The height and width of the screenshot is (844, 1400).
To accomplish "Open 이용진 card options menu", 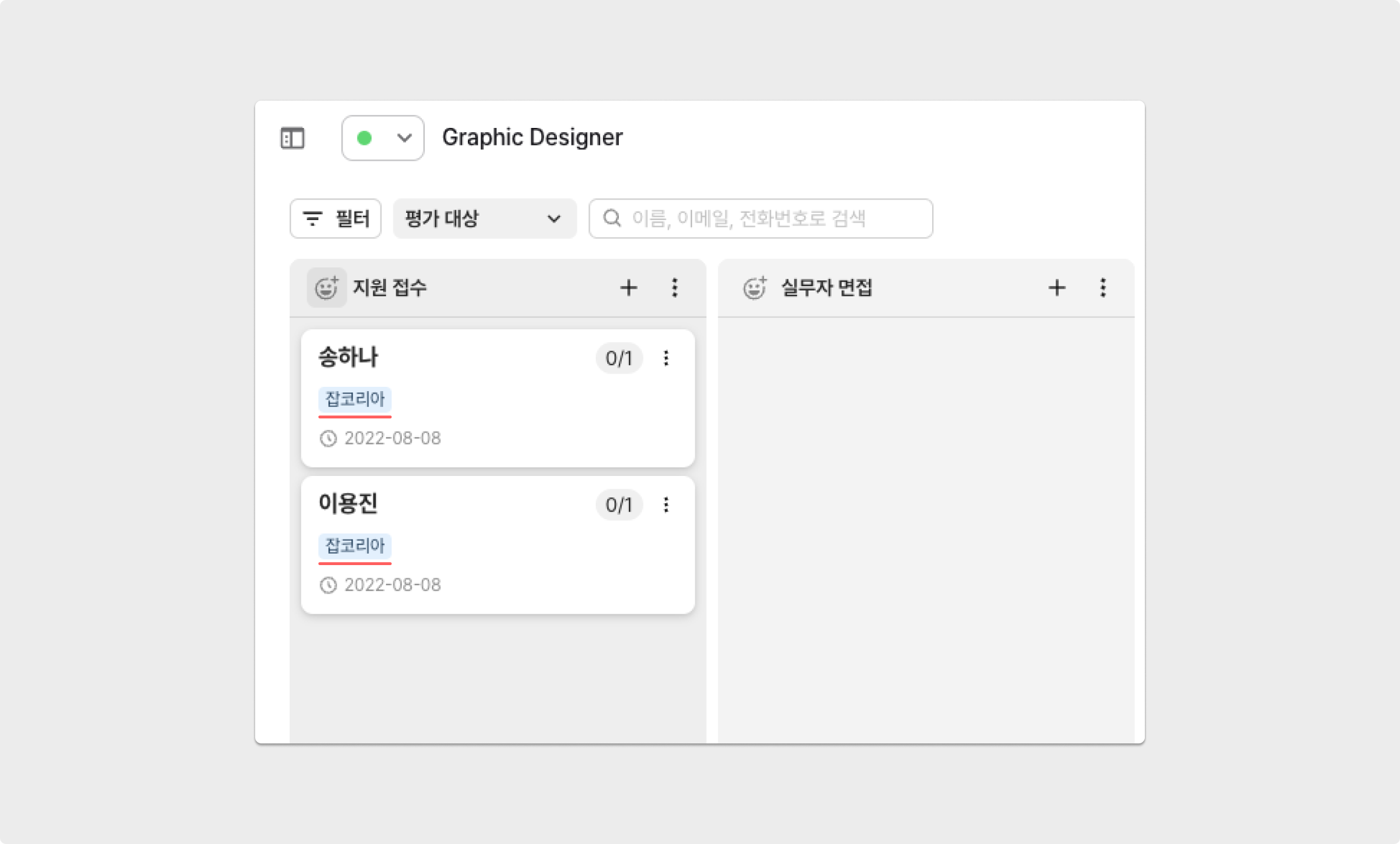I will pyautogui.click(x=666, y=505).
